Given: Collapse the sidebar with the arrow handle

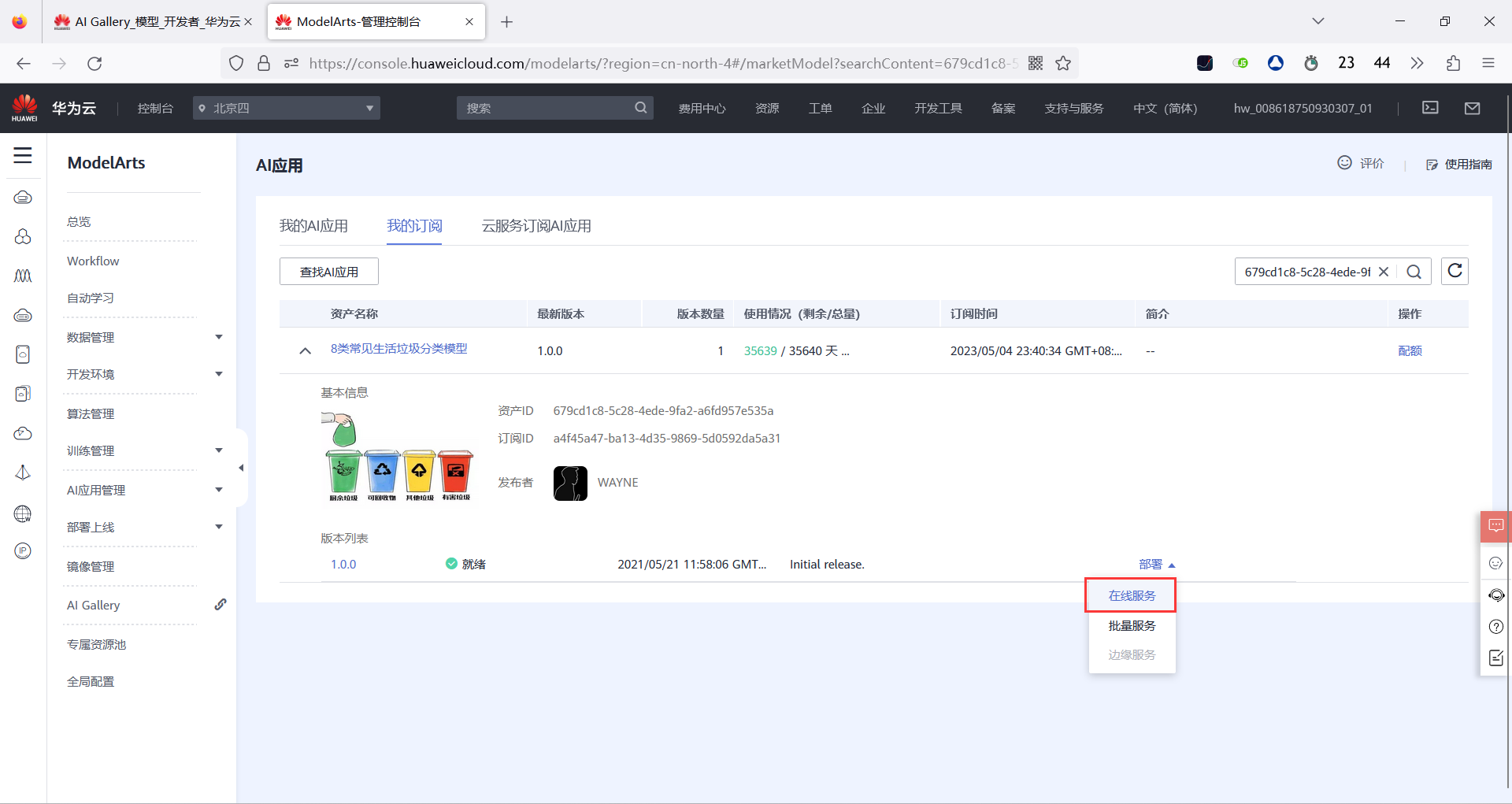Looking at the screenshot, I should tap(241, 468).
